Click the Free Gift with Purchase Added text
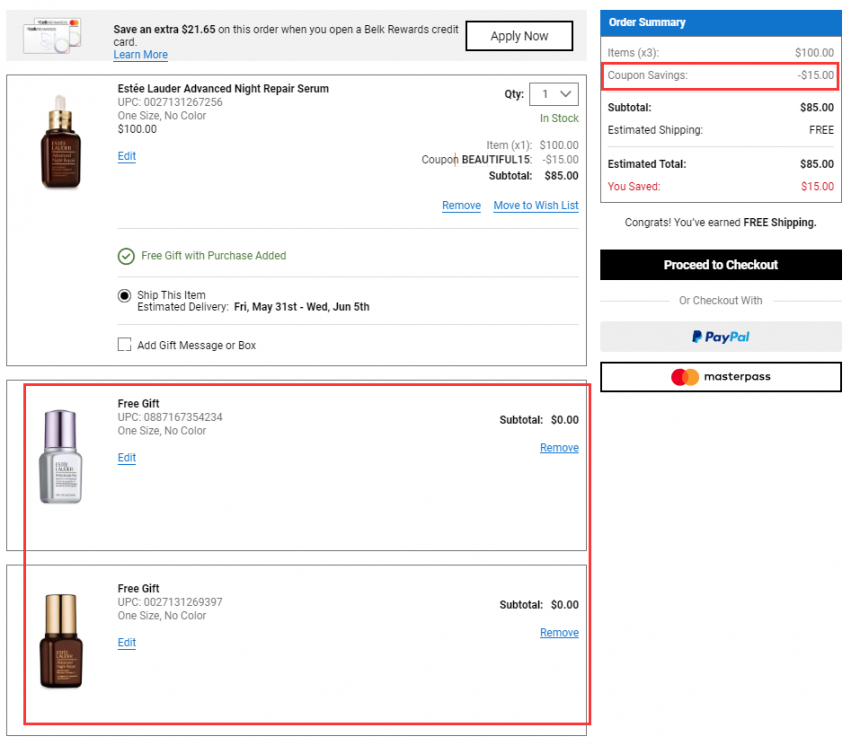Screen dimensions: 860x754 (x=213, y=256)
